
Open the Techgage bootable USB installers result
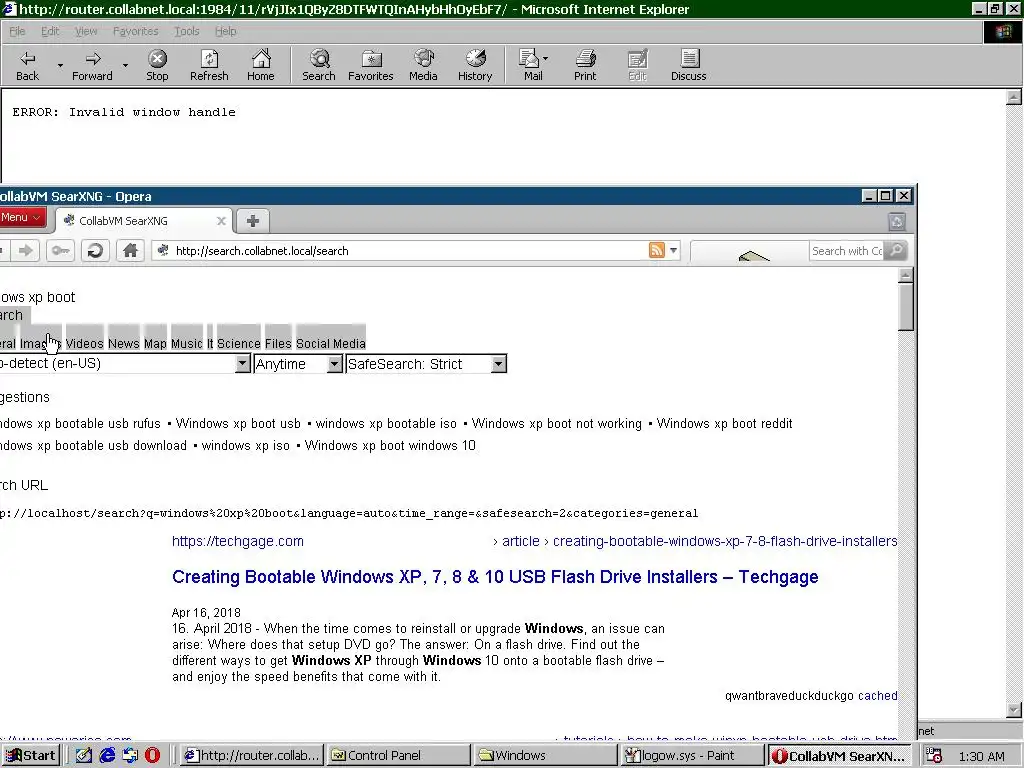pos(495,577)
